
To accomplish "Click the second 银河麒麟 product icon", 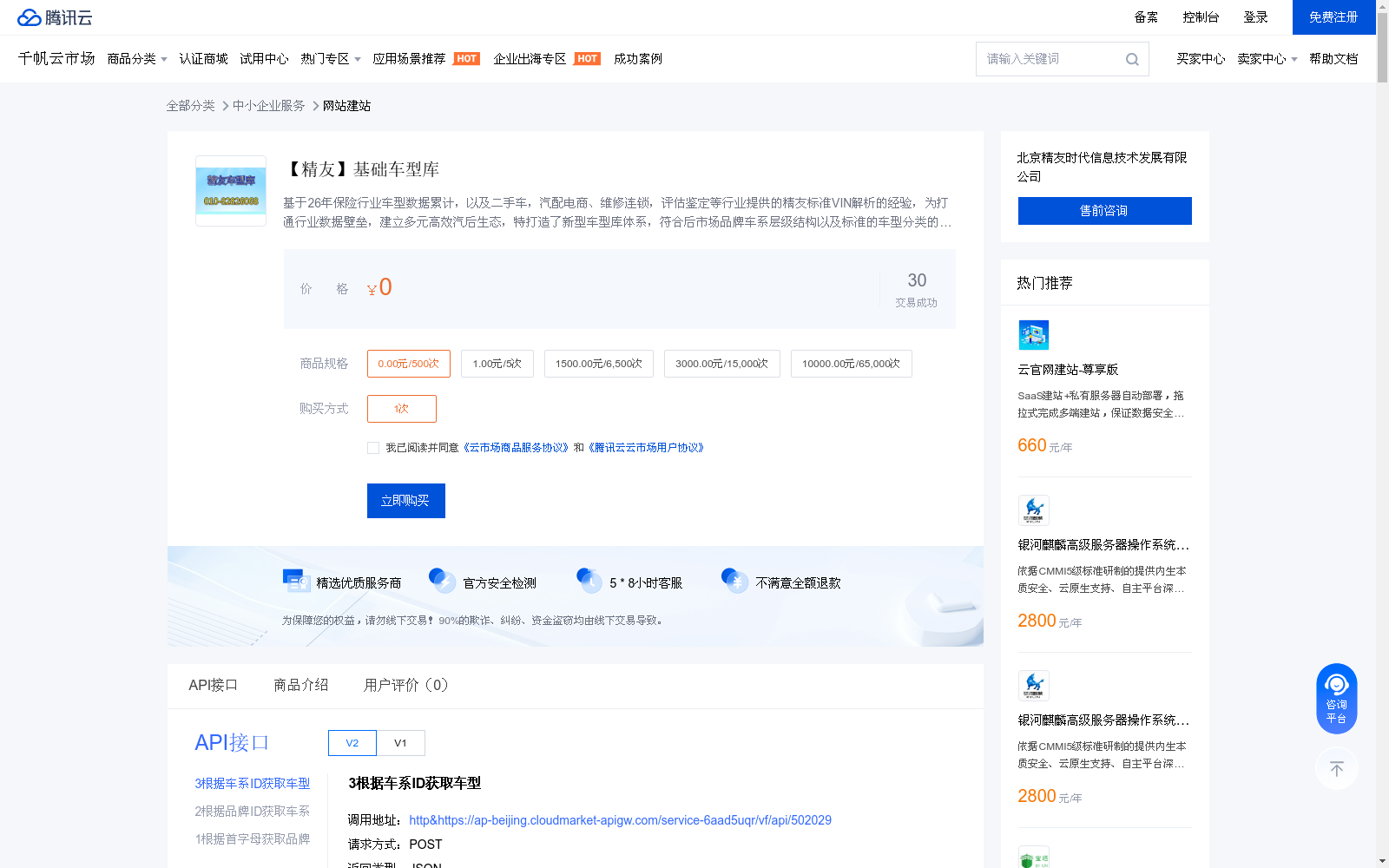I will pyautogui.click(x=1033, y=686).
